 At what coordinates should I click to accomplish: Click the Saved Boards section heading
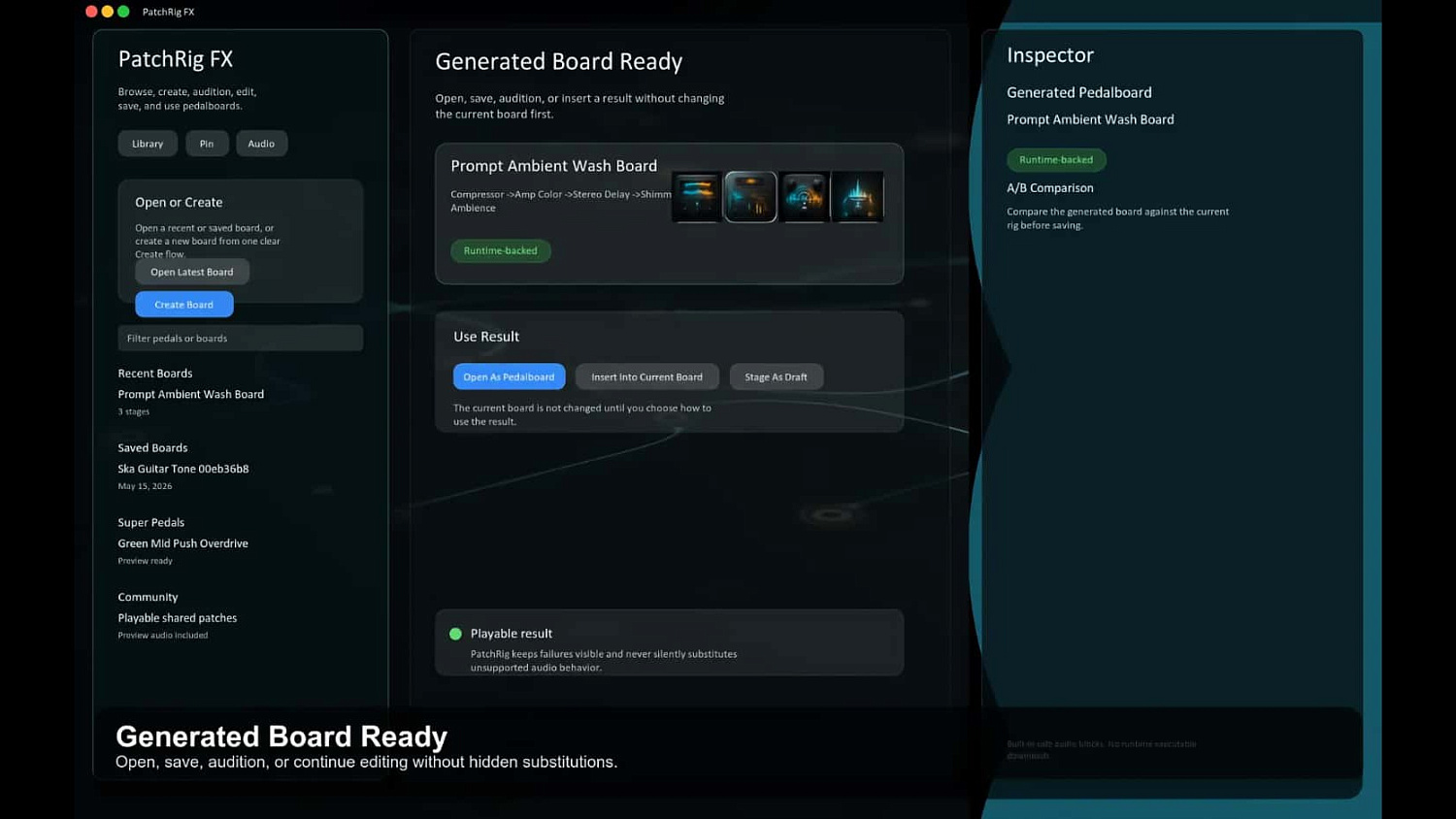[x=153, y=448]
